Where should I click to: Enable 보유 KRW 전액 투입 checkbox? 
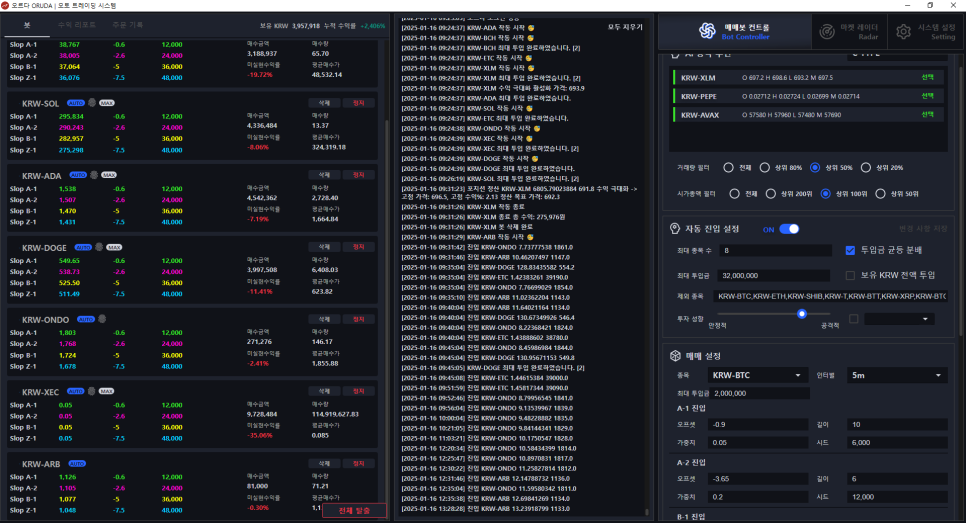point(850,274)
